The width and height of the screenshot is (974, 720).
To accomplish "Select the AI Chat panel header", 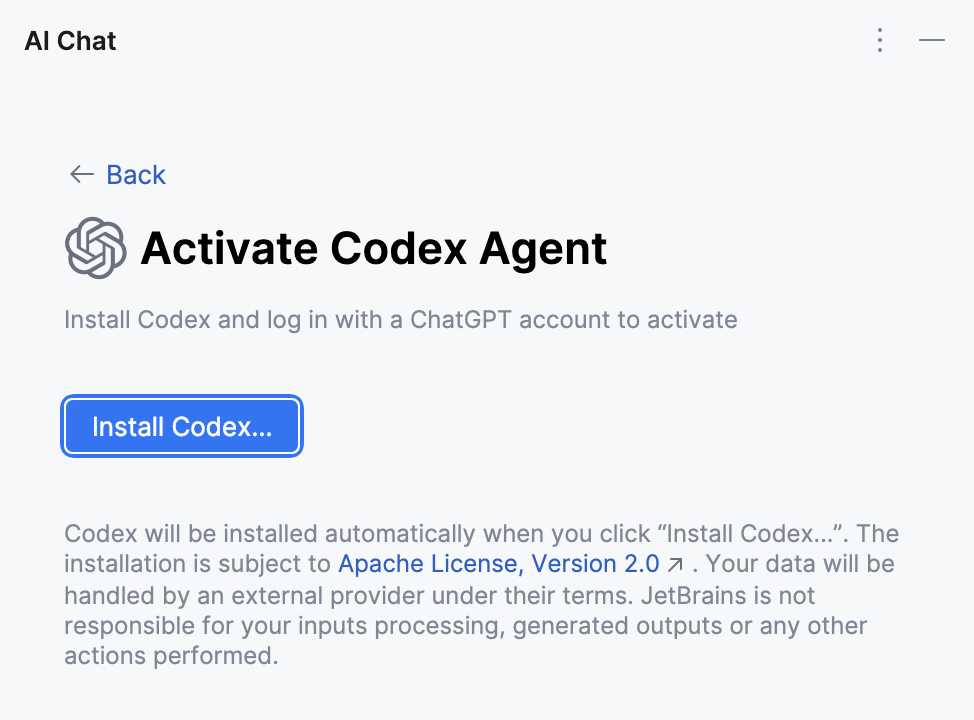I will (x=69, y=41).
